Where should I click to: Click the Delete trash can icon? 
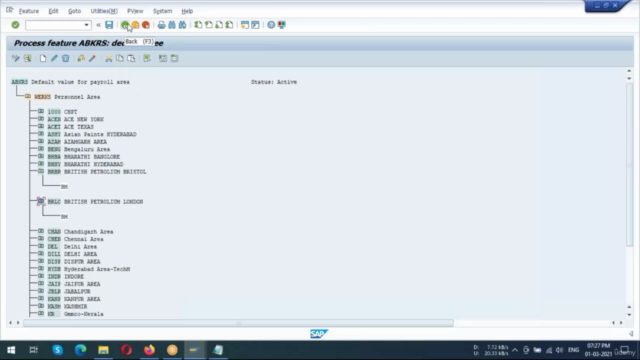coord(65,58)
